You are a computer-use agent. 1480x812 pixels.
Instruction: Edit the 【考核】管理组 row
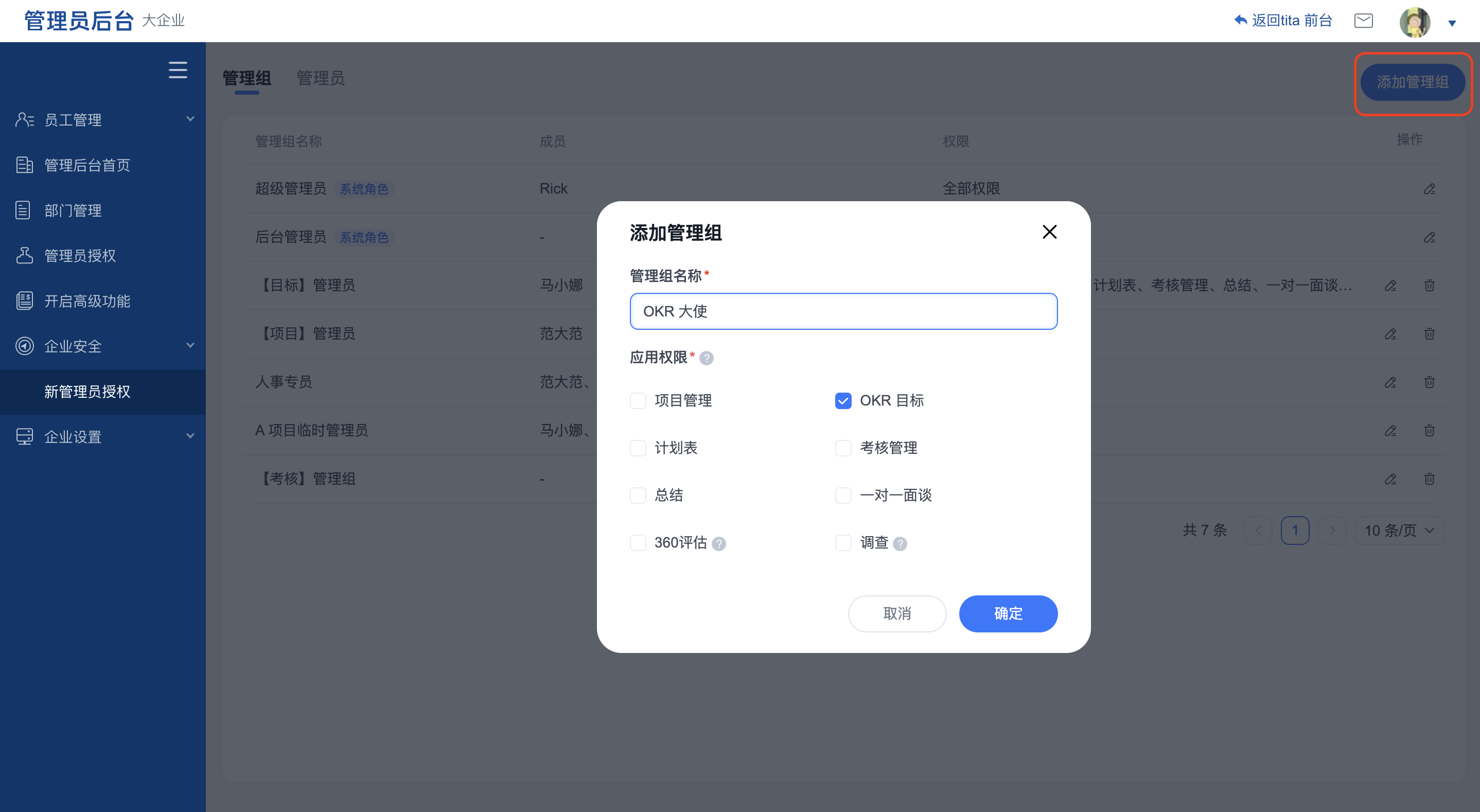point(1390,479)
